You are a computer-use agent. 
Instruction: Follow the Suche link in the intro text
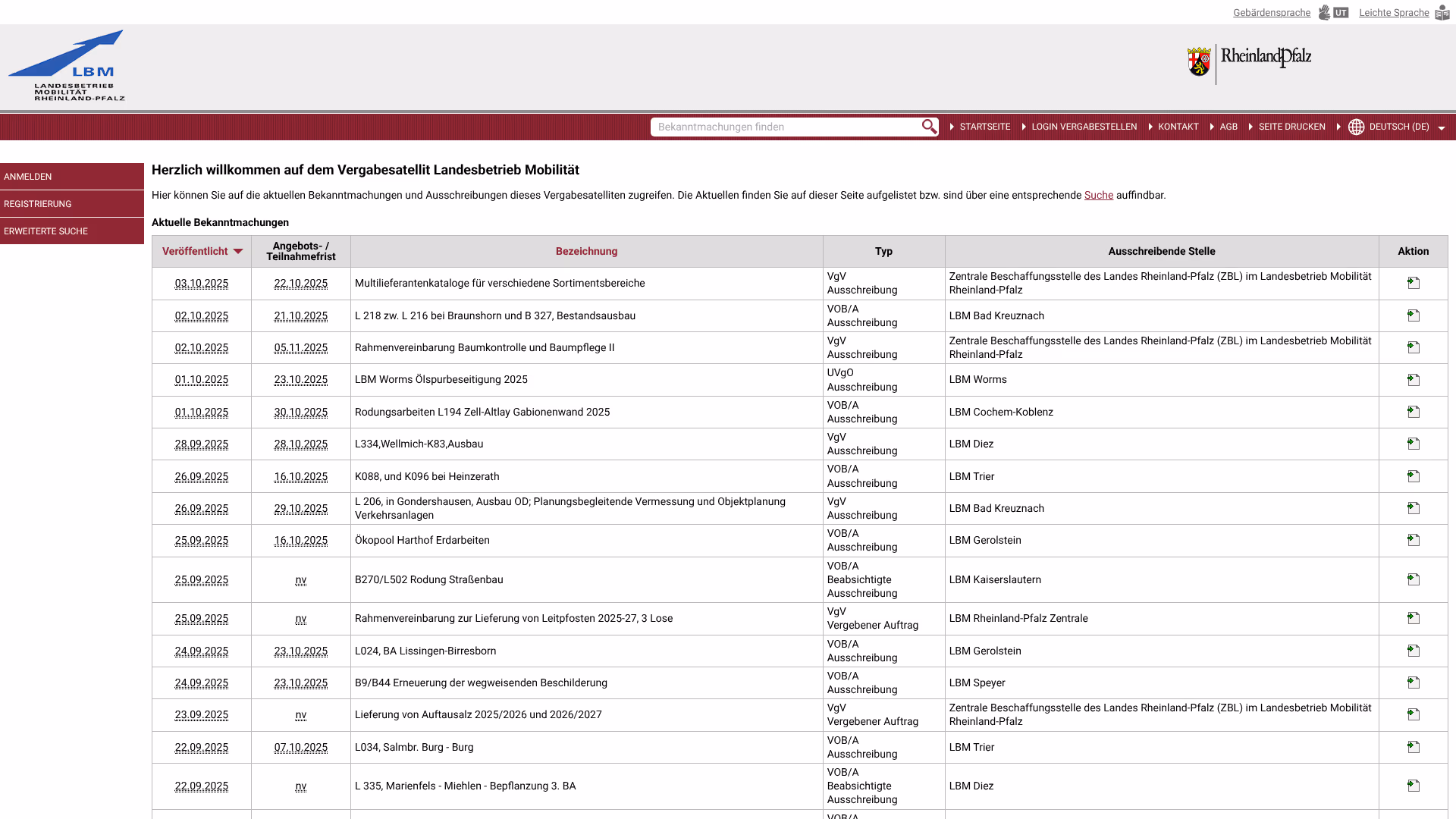click(1098, 196)
